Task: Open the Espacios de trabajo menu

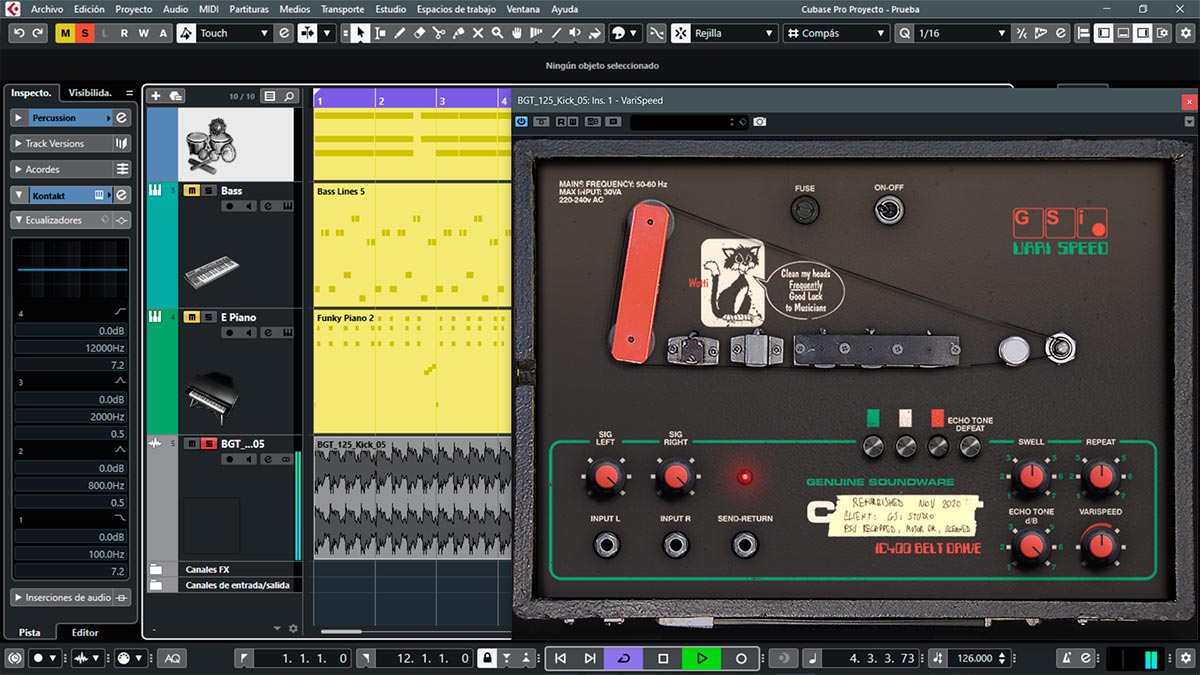Action: (x=456, y=9)
